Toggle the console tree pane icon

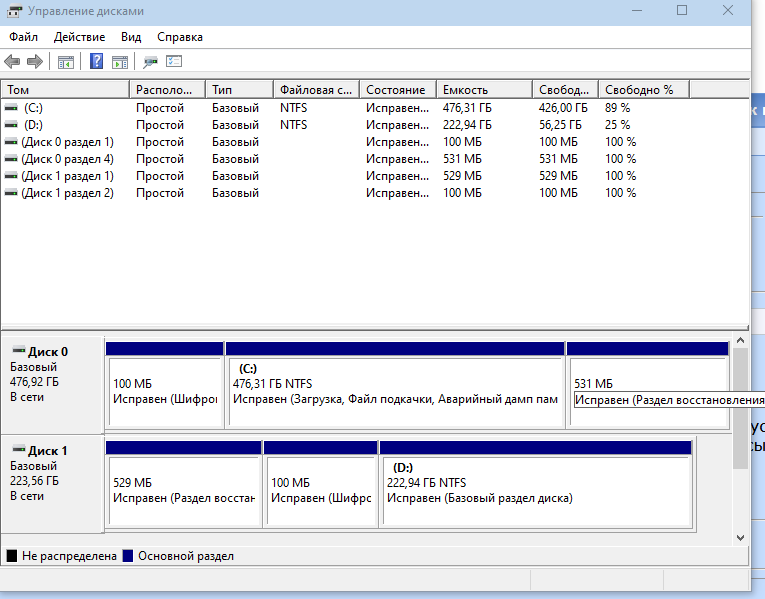click(x=66, y=62)
